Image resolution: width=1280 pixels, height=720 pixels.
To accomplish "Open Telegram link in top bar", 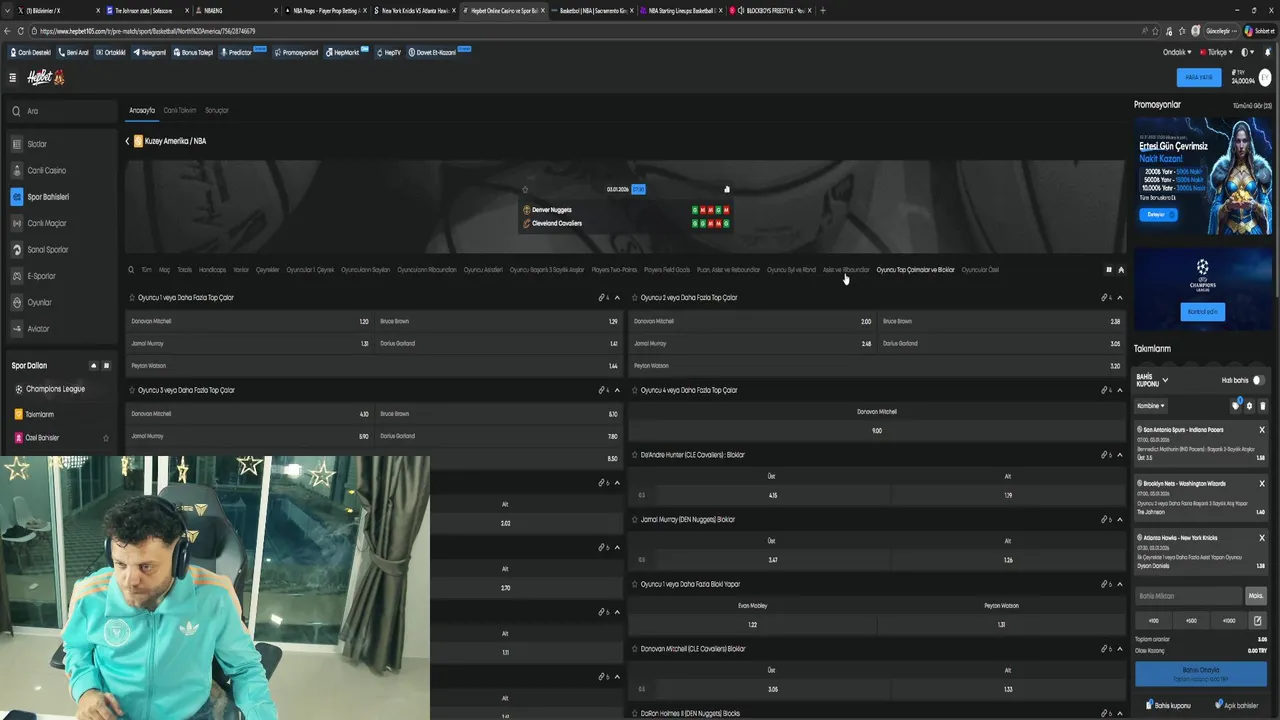I will click(149, 52).
